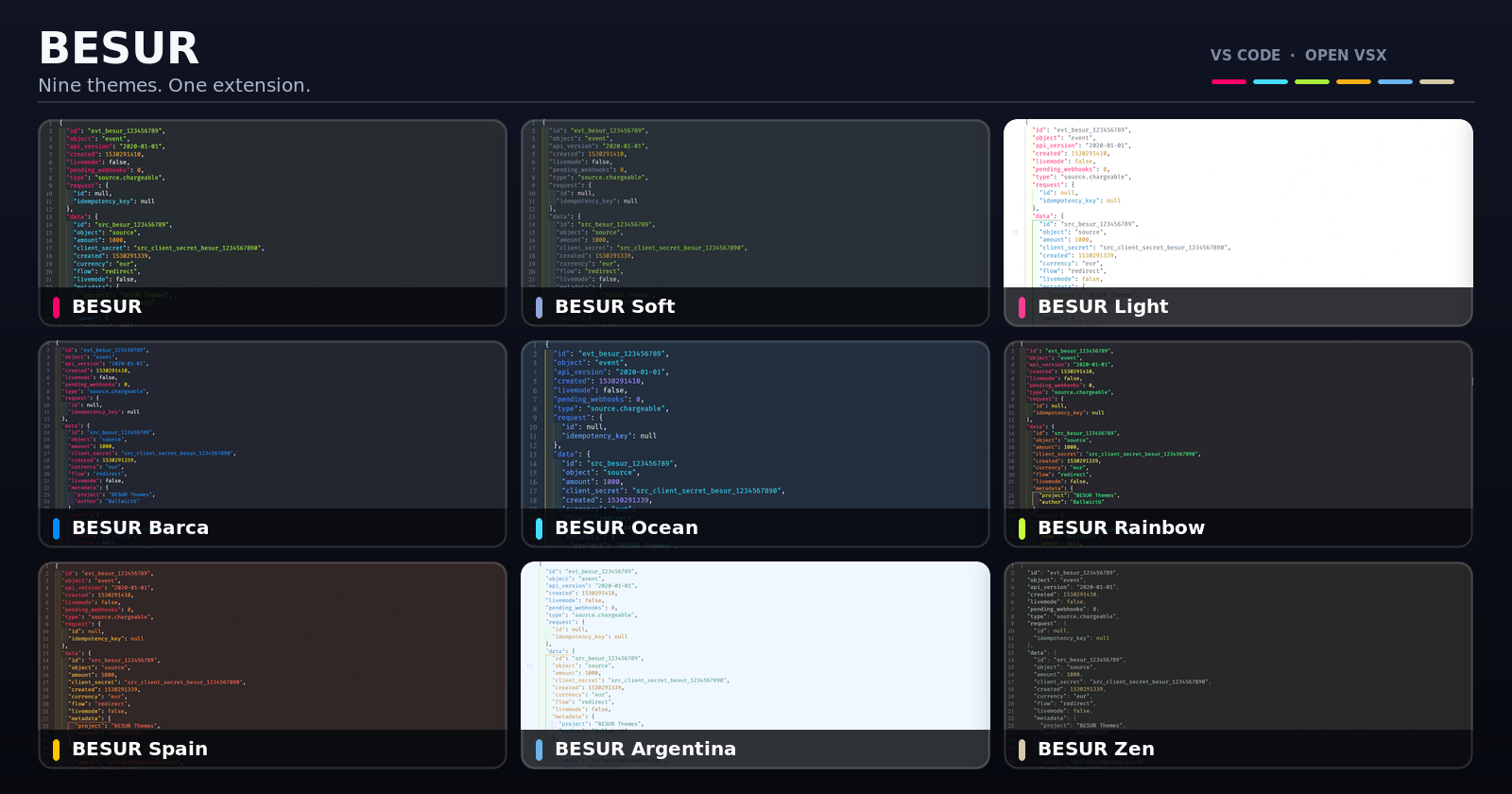The height and width of the screenshot is (794, 1512).
Task: Pick the blue accent pill beside BESUR Barca
Action: (x=57, y=528)
